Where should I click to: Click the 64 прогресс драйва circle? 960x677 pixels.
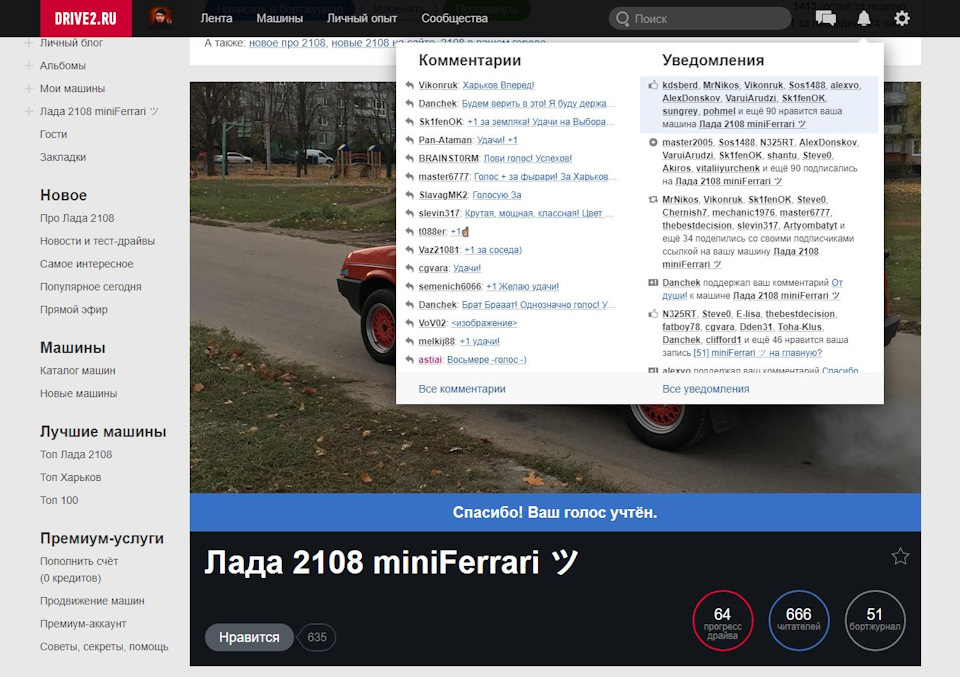point(722,620)
